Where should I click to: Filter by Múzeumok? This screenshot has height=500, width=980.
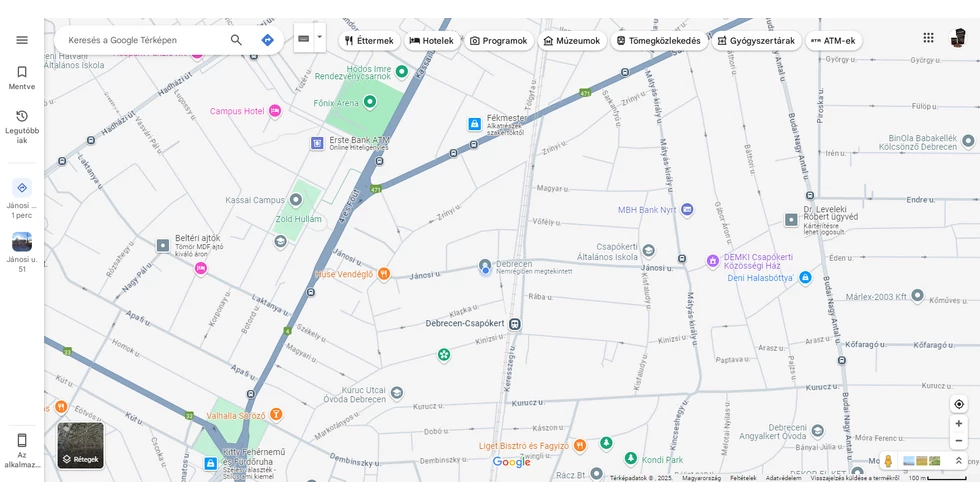tap(572, 41)
